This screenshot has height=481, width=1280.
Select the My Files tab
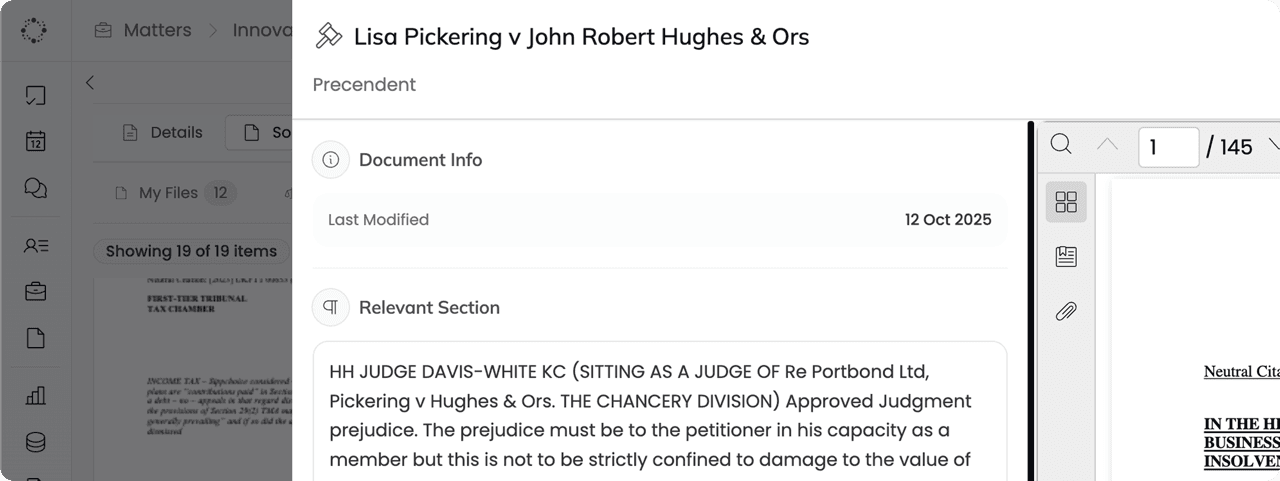click(168, 193)
